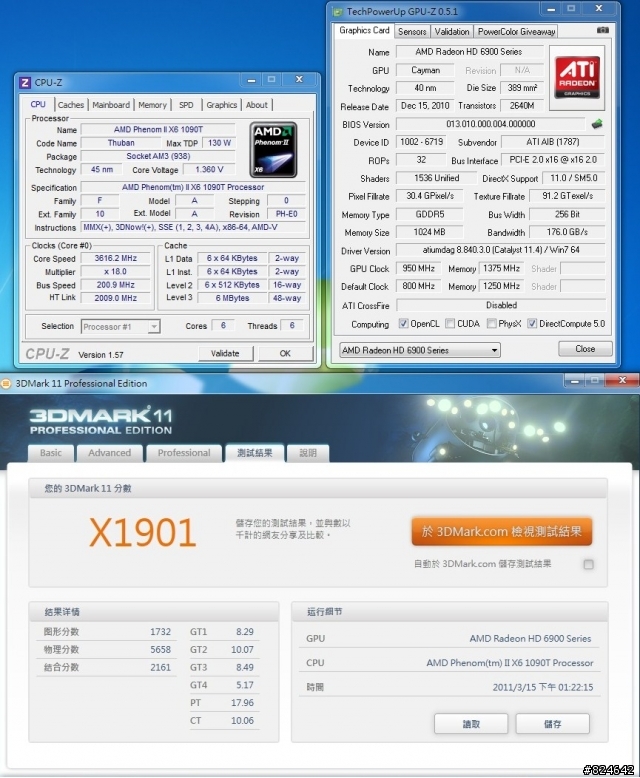The width and height of the screenshot is (640, 778).
Task: Click the 結合分數 2161 result row
Action: tap(107, 667)
